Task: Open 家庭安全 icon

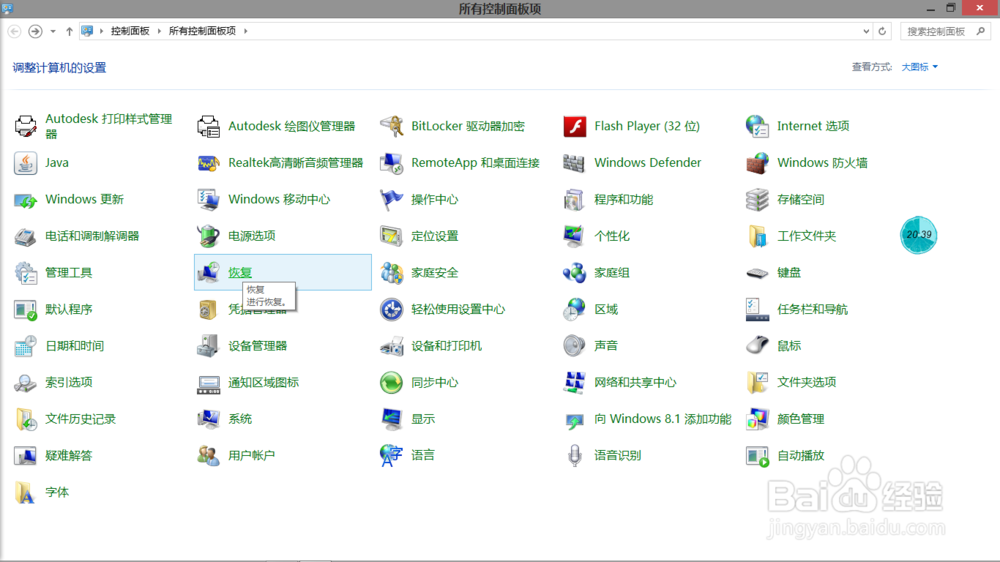Action: [x=392, y=273]
